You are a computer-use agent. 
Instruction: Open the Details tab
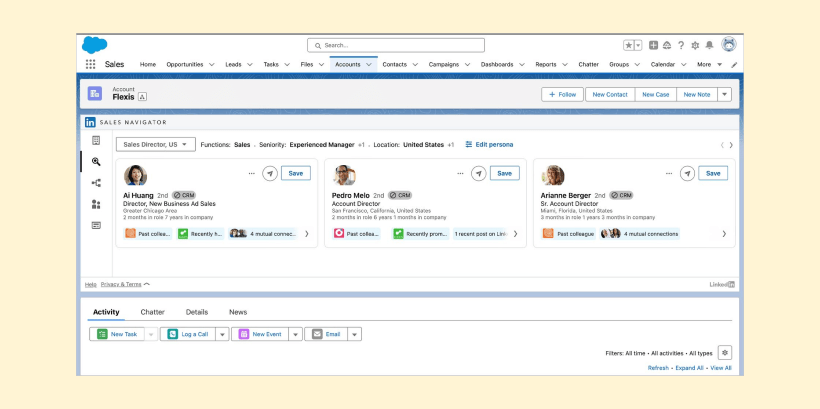coord(197,312)
